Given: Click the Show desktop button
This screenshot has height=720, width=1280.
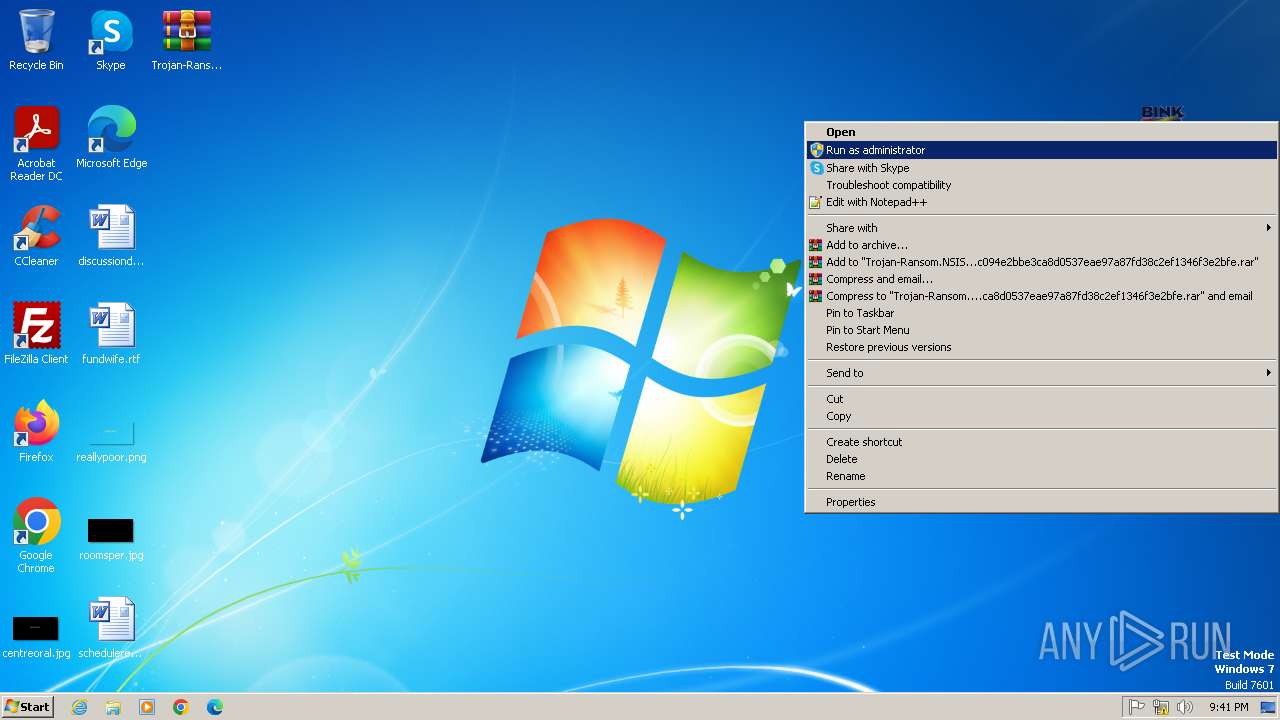Looking at the screenshot, I should (x=1268, y=707).
